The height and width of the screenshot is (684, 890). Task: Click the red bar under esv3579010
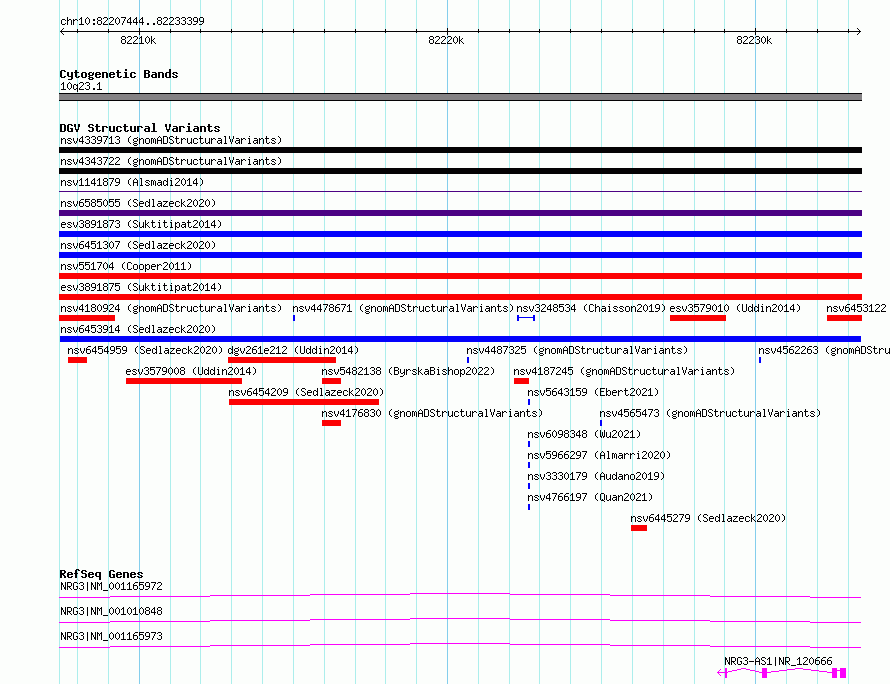click(698, 318)
